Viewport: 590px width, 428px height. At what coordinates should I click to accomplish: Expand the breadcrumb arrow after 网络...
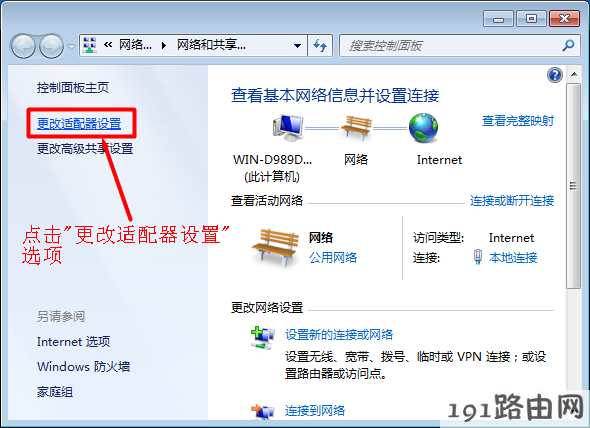click(164, 46)
